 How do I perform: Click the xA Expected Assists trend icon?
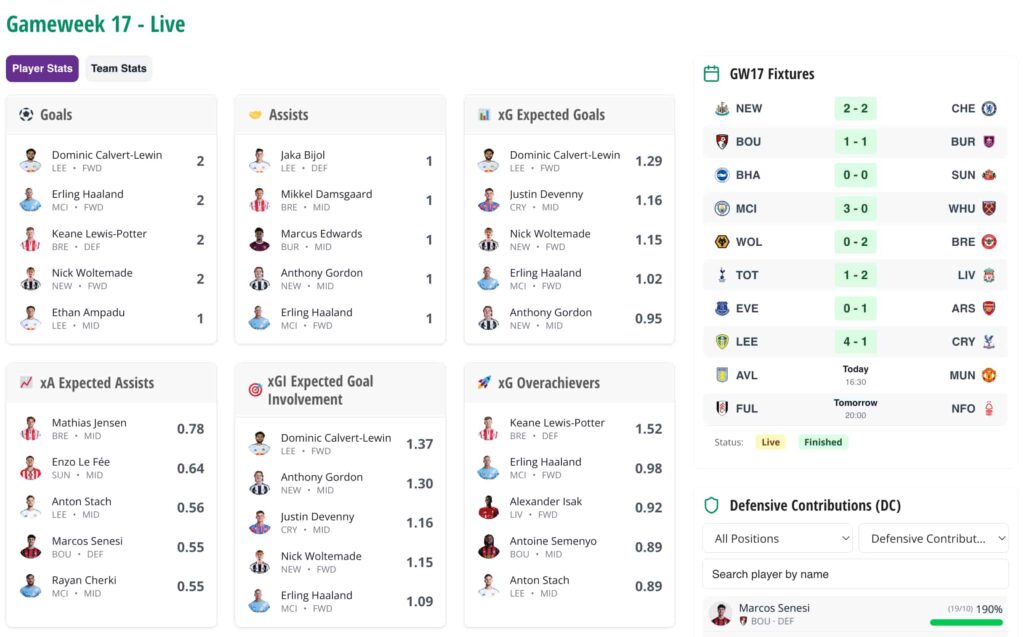click(26, 383)
